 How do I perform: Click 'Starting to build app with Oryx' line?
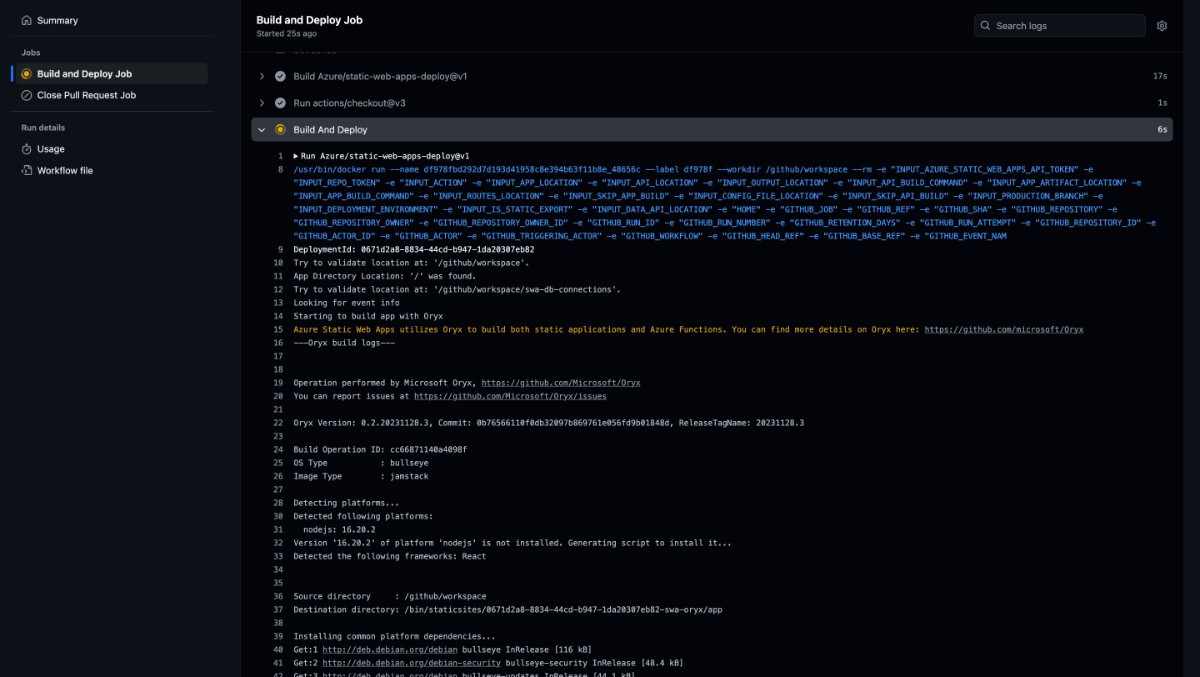point(368,316)
